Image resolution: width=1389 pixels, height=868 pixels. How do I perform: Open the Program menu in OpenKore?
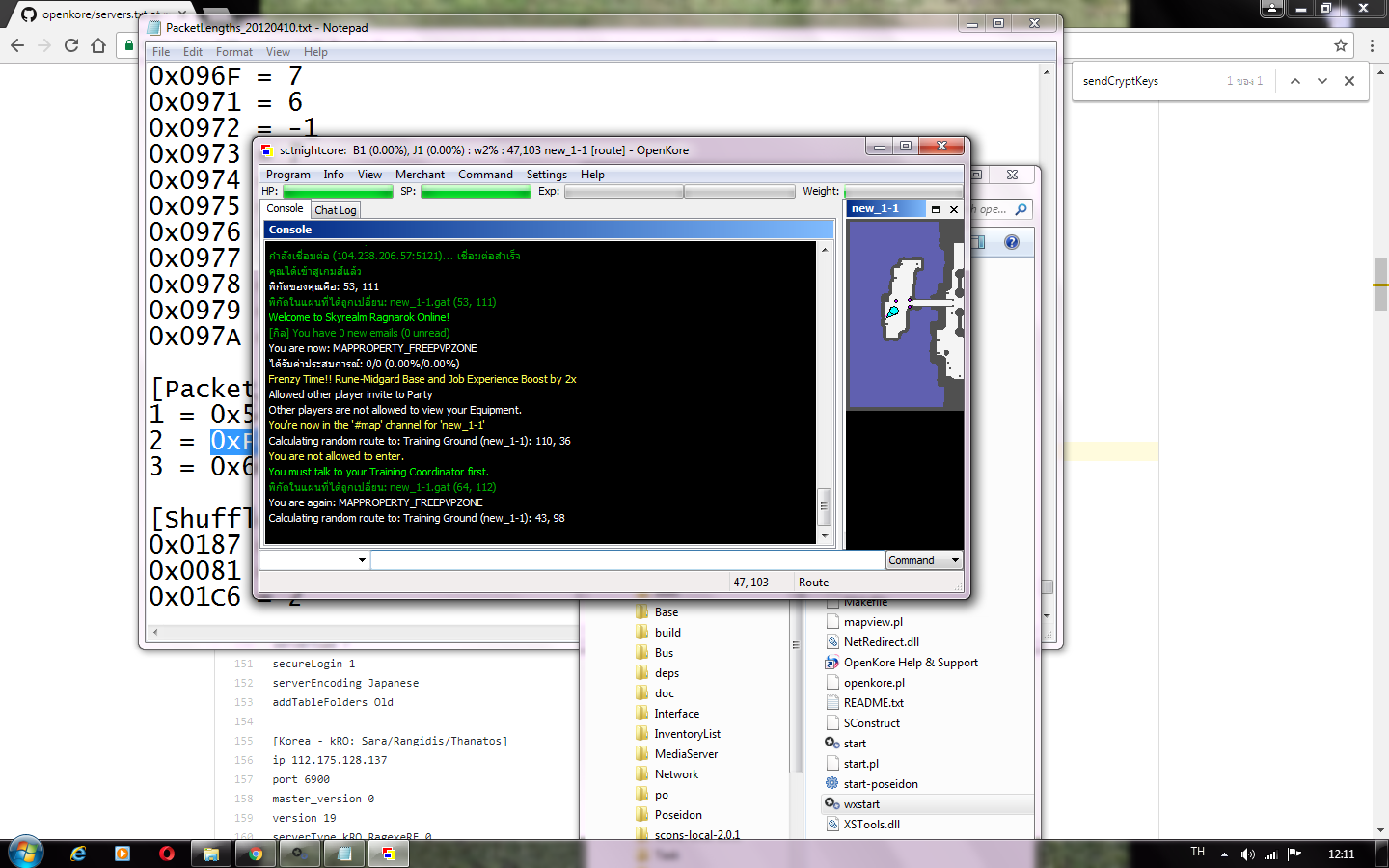tap(288, 175)
